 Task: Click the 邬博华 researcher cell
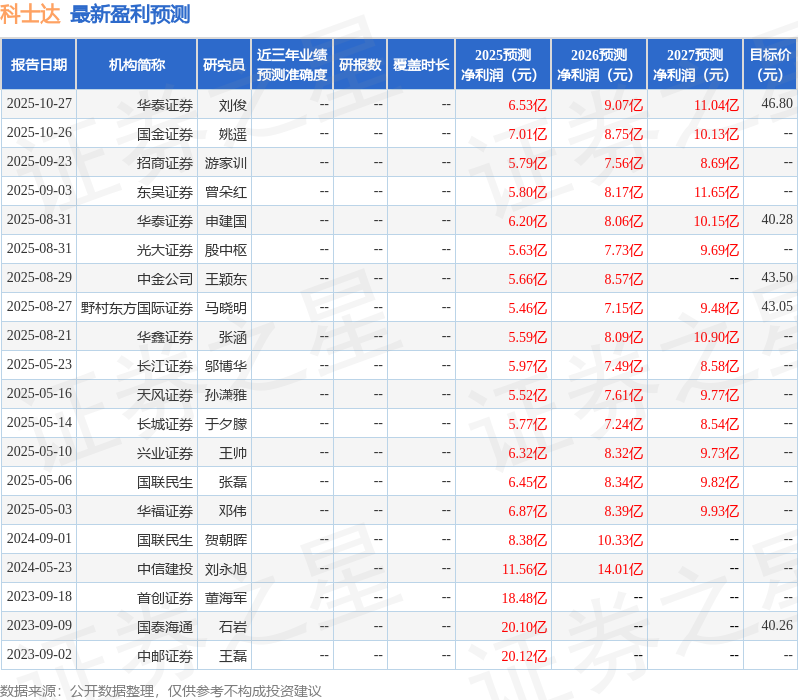point(226,366)
